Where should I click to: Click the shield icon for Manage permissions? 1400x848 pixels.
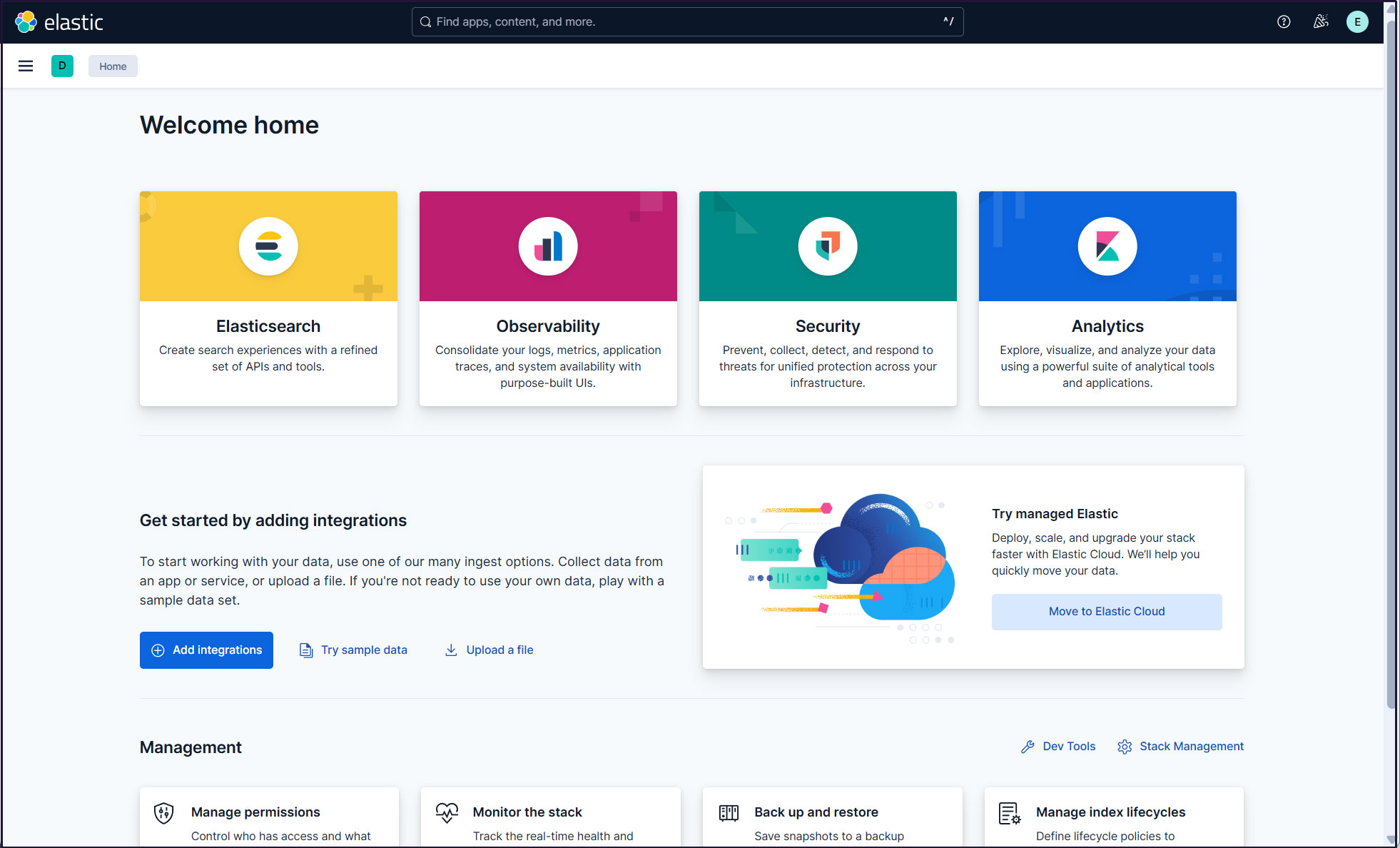point(164,813)
